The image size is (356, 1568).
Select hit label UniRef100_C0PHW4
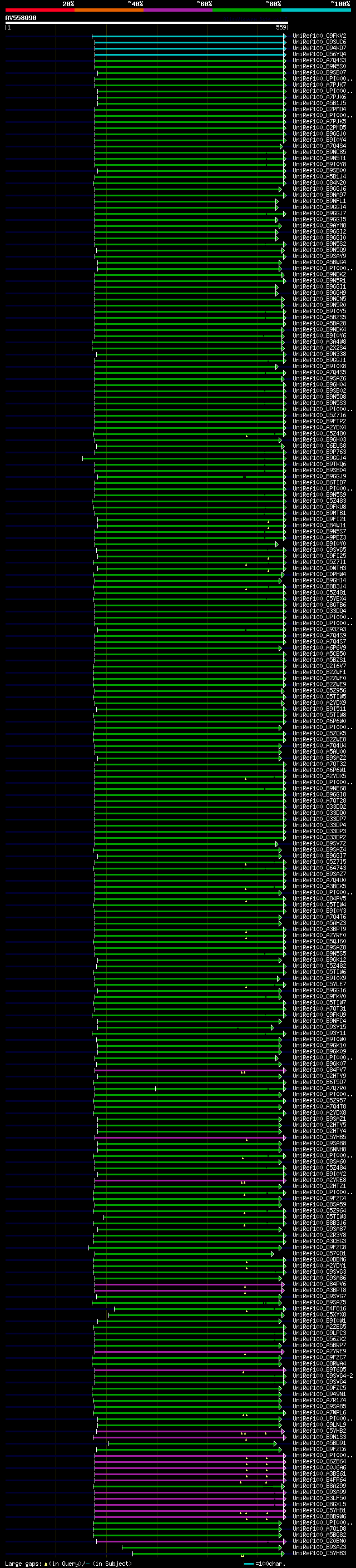click(x=319, y=574)
